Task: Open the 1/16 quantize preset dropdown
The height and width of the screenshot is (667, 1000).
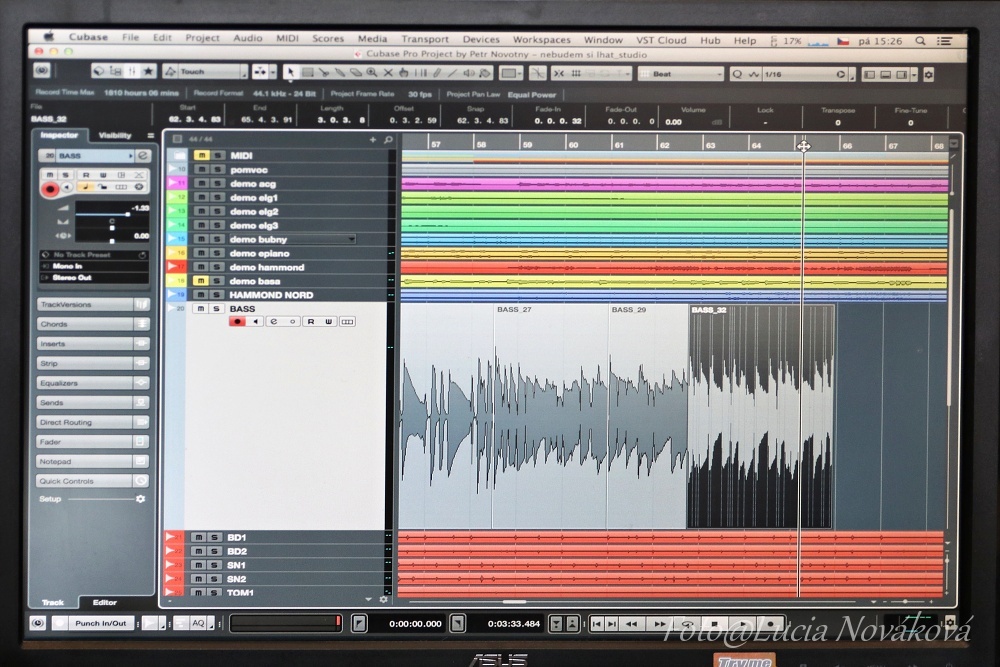Action: click(x=804, y=75)
